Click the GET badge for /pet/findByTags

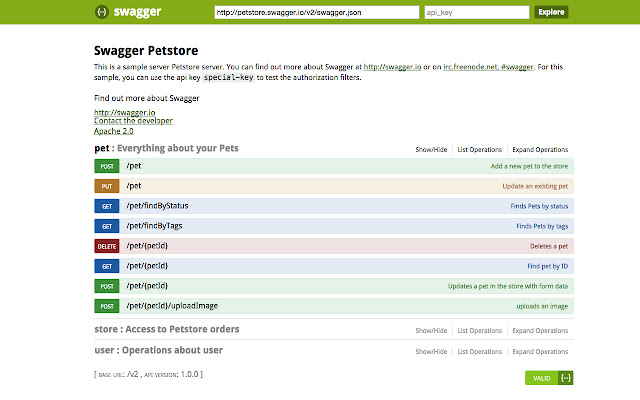click(x=107, y=226)
